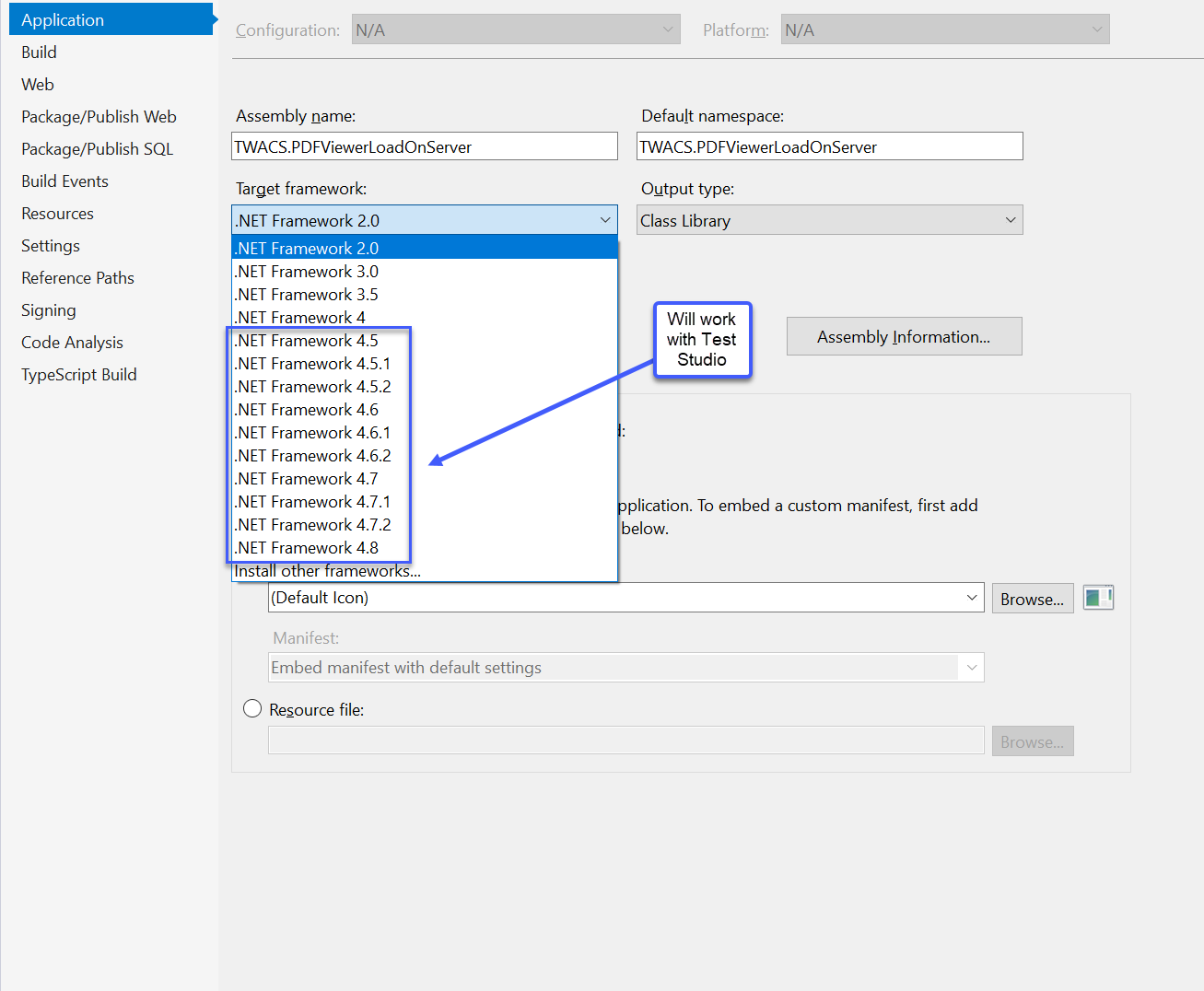Viewport: 1204px width, 991px height.
Task: Click the Assembly name text field
Action: (x=425, y=146)
